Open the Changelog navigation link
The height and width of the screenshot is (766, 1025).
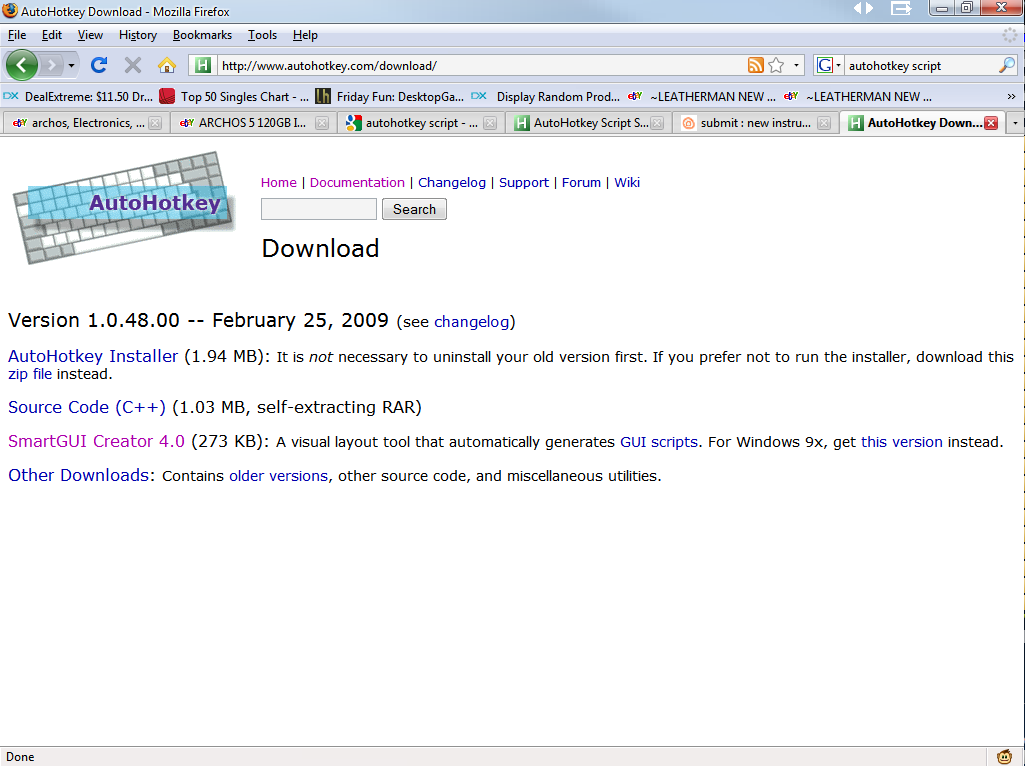(x=452, y=183)
